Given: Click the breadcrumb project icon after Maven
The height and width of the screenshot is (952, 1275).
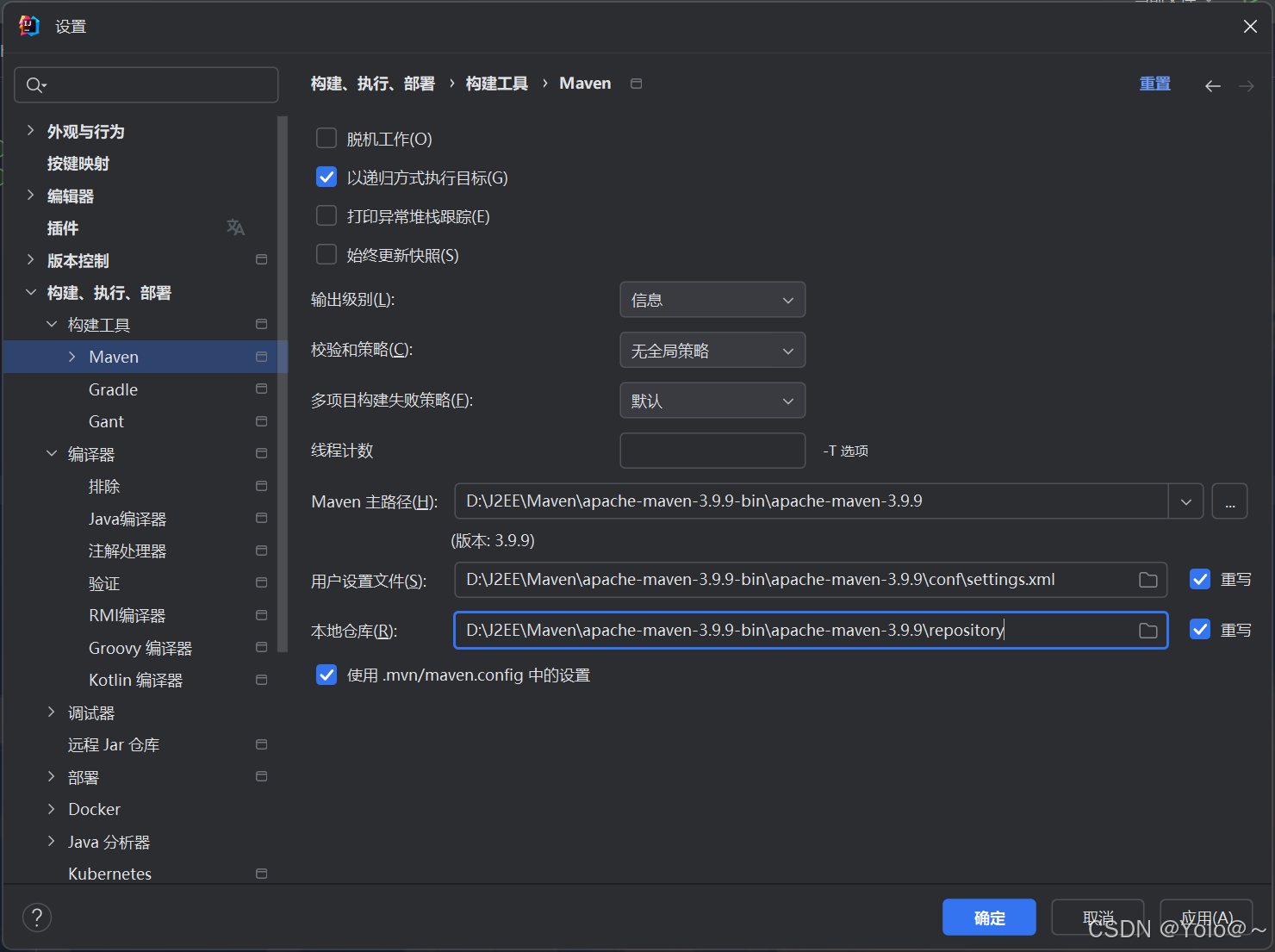Looking at the screenshot, I should (637, 84).
